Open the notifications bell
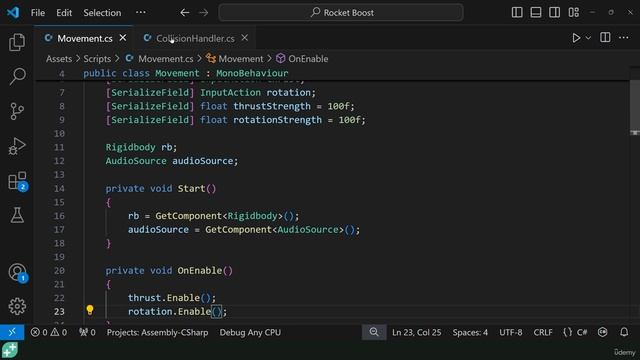 624,332
